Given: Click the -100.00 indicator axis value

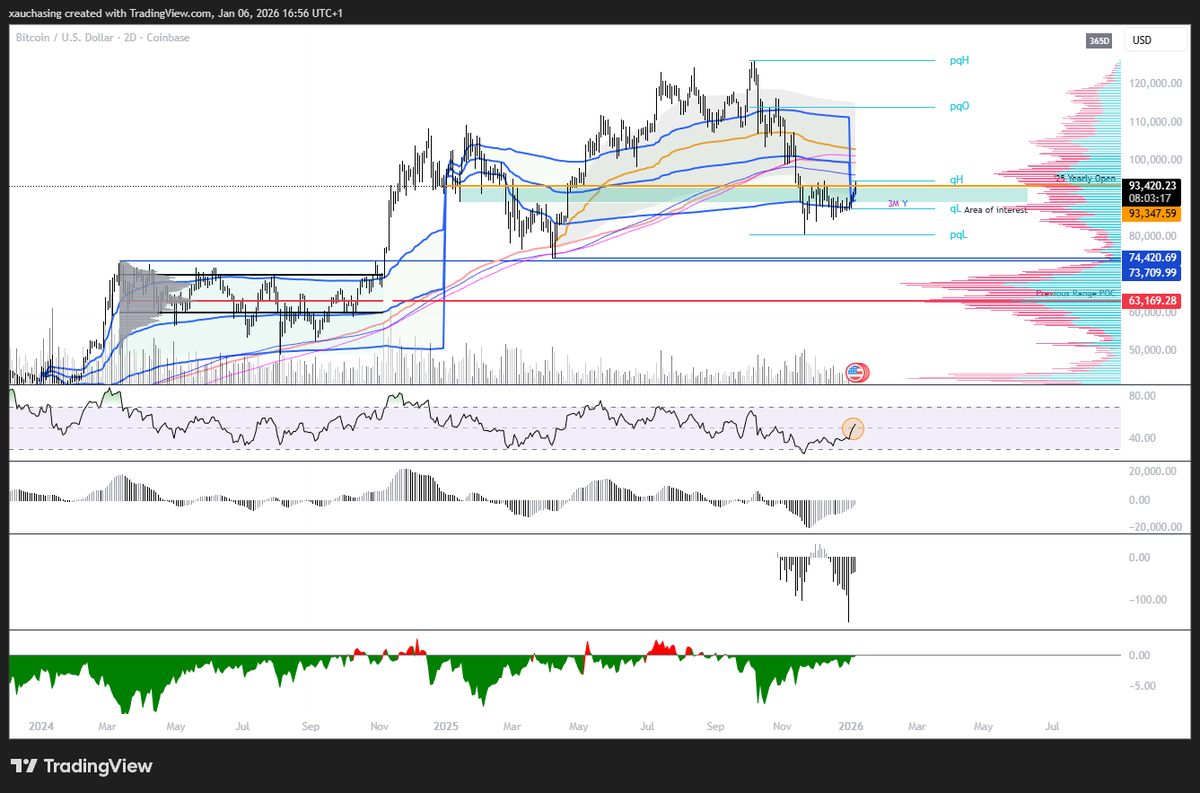Looking at the screenshot, I should (1147, 599).
